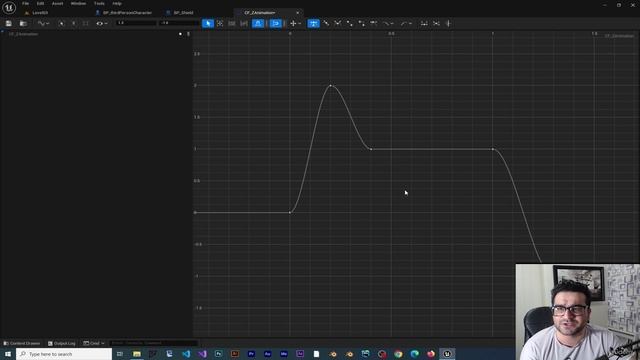The image size is (640, 360).
Task: Select the key where curve flattens at value 1
Action: pos(371,149)
